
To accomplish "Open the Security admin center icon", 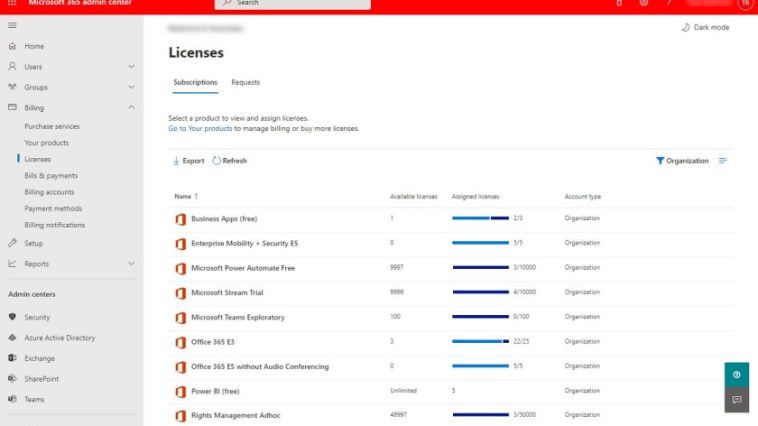I will 12,317.
